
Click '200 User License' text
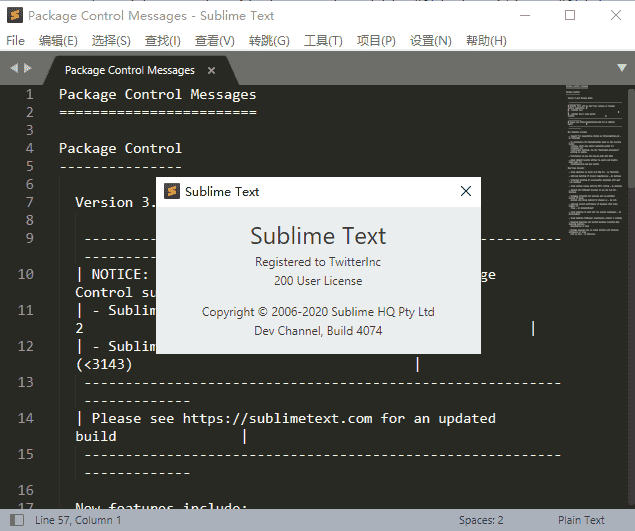(318, 281)
